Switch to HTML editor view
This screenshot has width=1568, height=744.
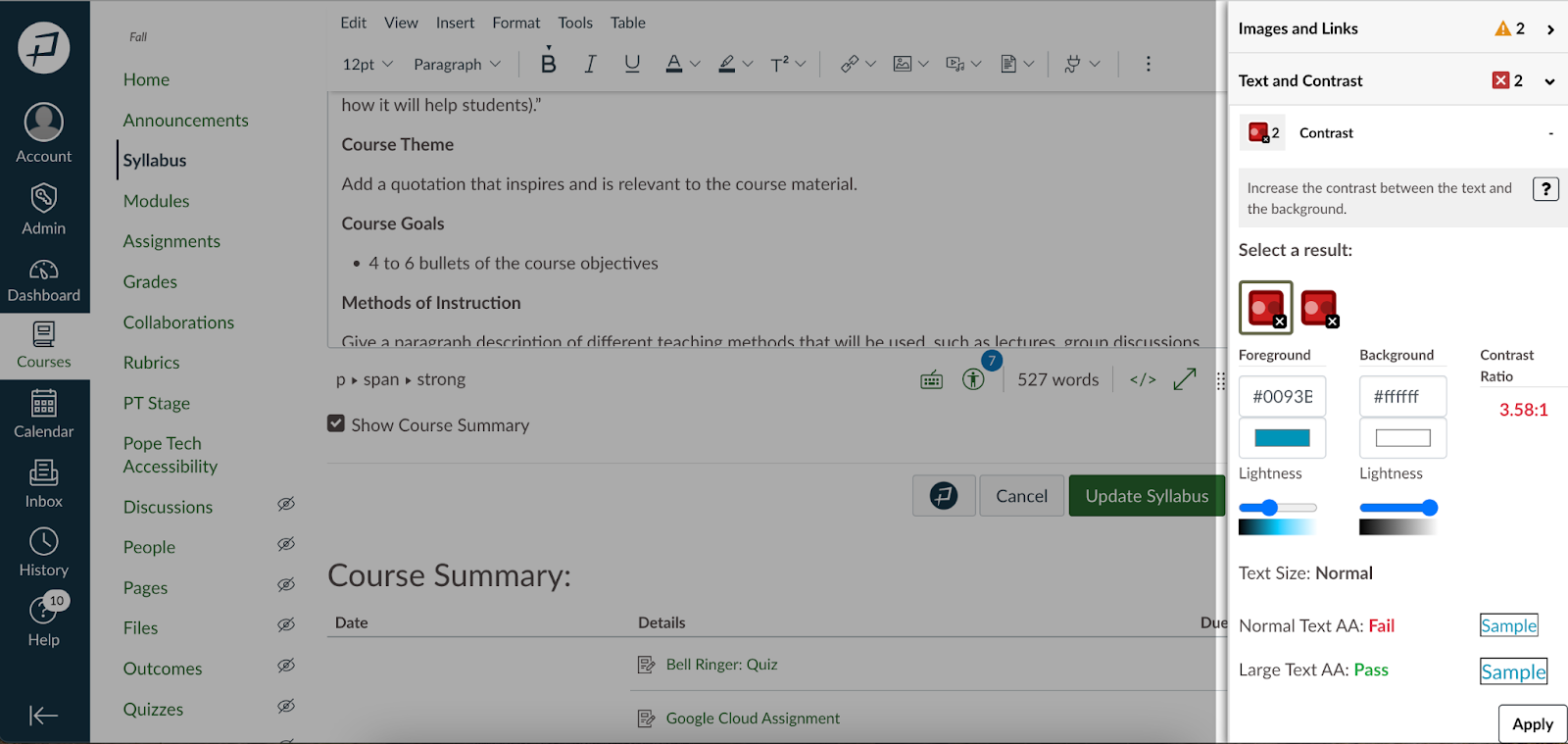pos(1143,379)
